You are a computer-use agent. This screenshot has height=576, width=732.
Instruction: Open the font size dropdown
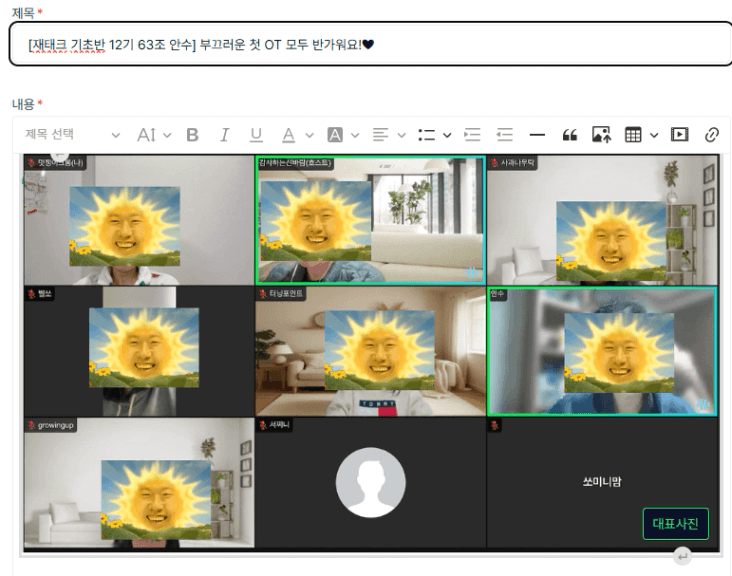(154, 135)
